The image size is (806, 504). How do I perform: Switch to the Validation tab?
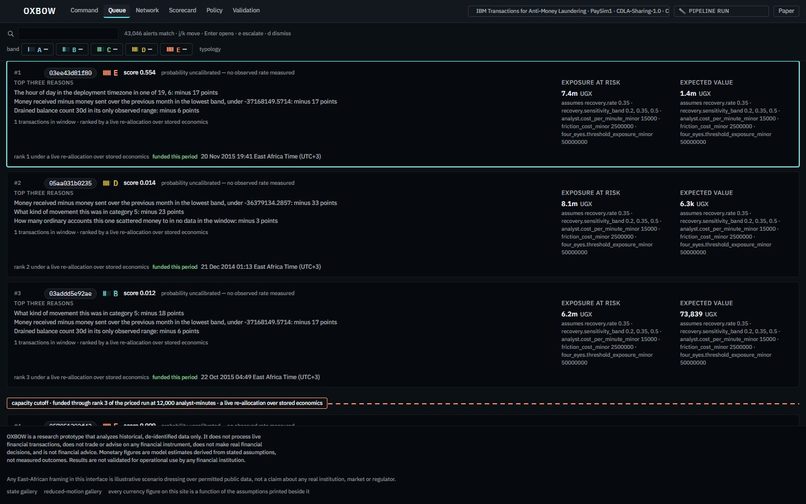point(246,10)
